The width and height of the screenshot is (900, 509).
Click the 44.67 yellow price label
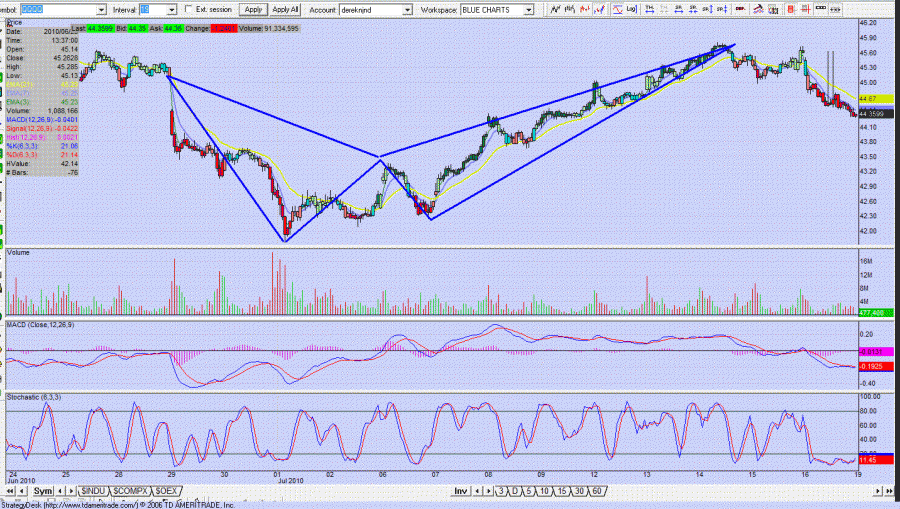point(876,99)
